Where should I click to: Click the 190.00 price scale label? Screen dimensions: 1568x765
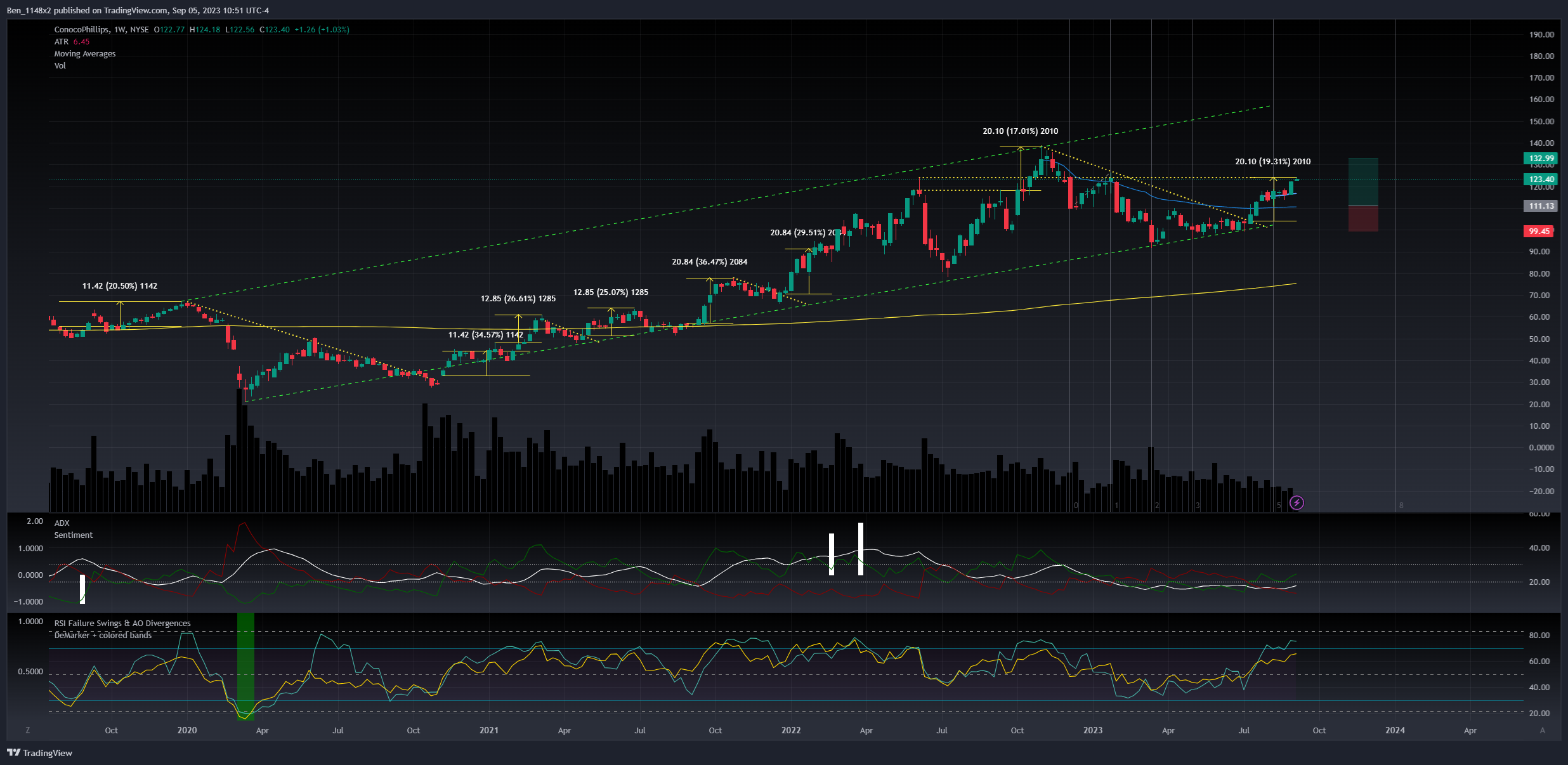point(1541,35)
